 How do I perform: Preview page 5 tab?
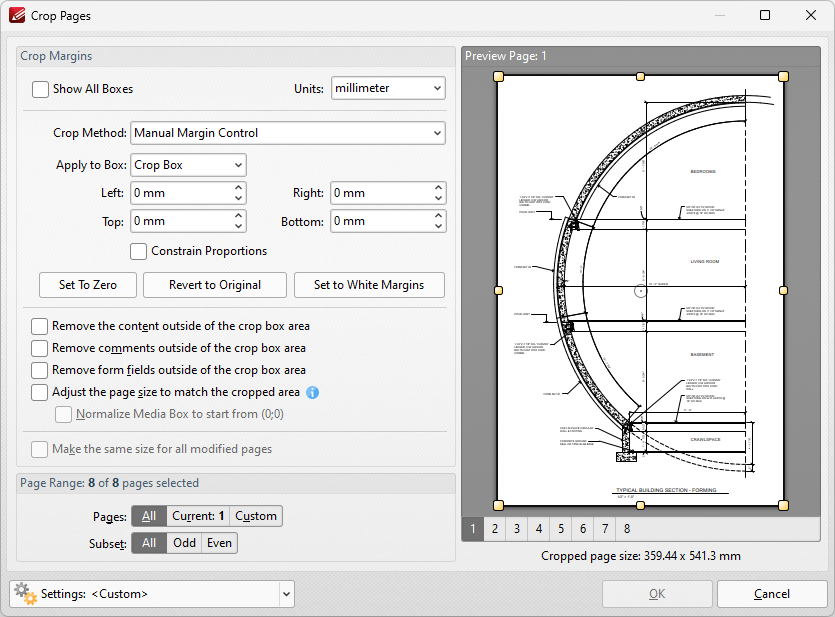pyautogui.click(x=561, y=529)
